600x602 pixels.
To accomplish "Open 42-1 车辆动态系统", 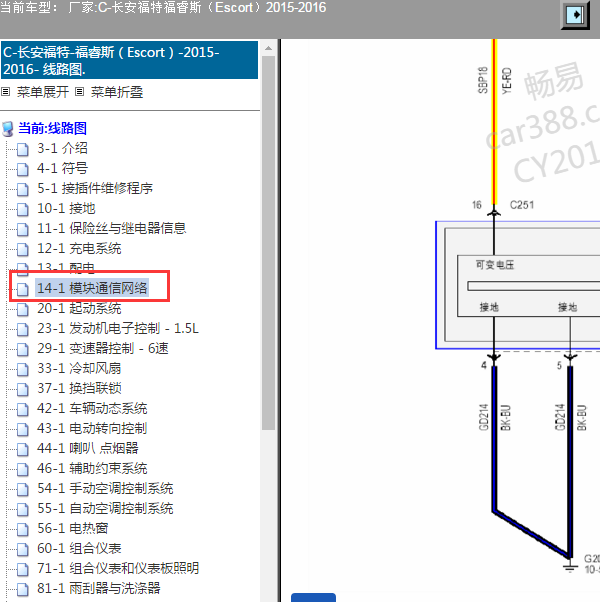I will point(92,408).
